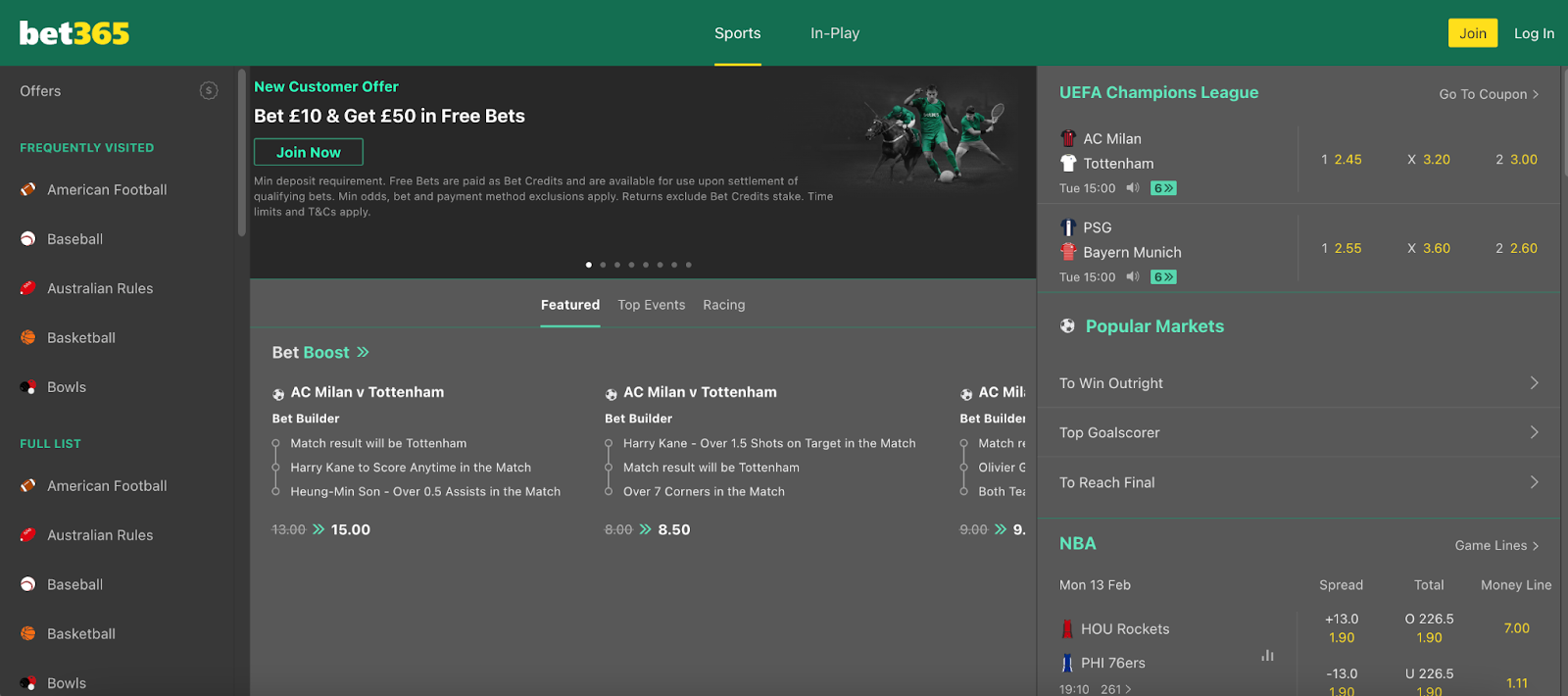1568x696 pixels.
Task: Click the Join Now offer button
Action: 309,152
